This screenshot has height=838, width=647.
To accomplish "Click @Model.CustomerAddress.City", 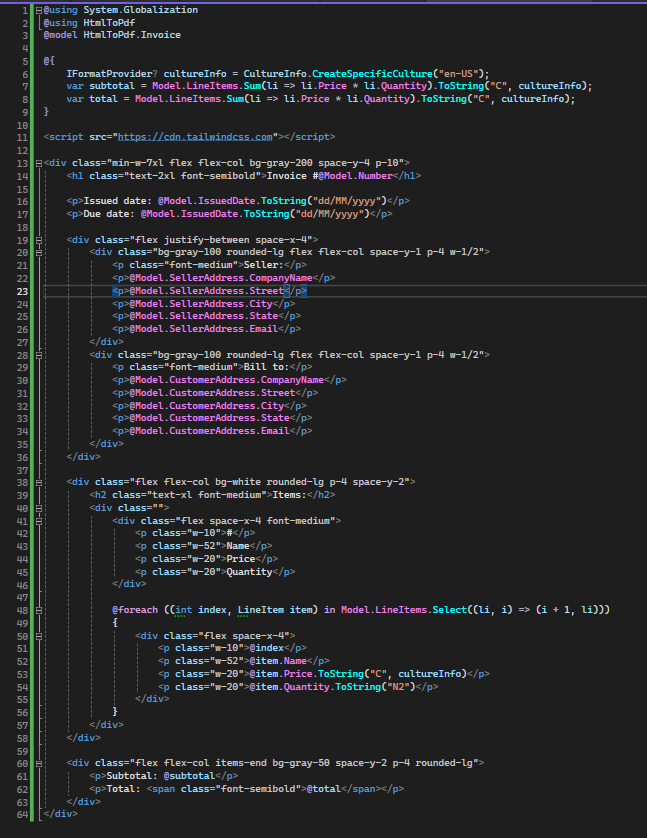I will pyautogui.click(x=206, y=406).
